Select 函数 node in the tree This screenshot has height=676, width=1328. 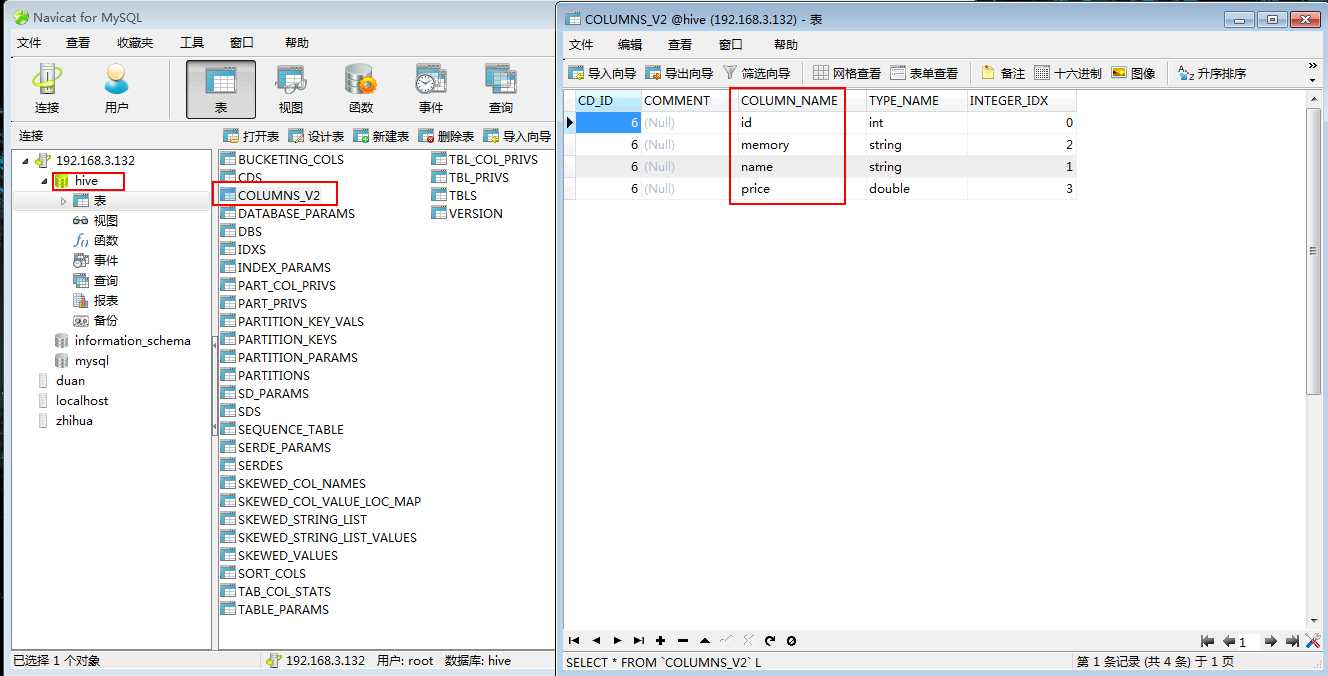(105, 241)
